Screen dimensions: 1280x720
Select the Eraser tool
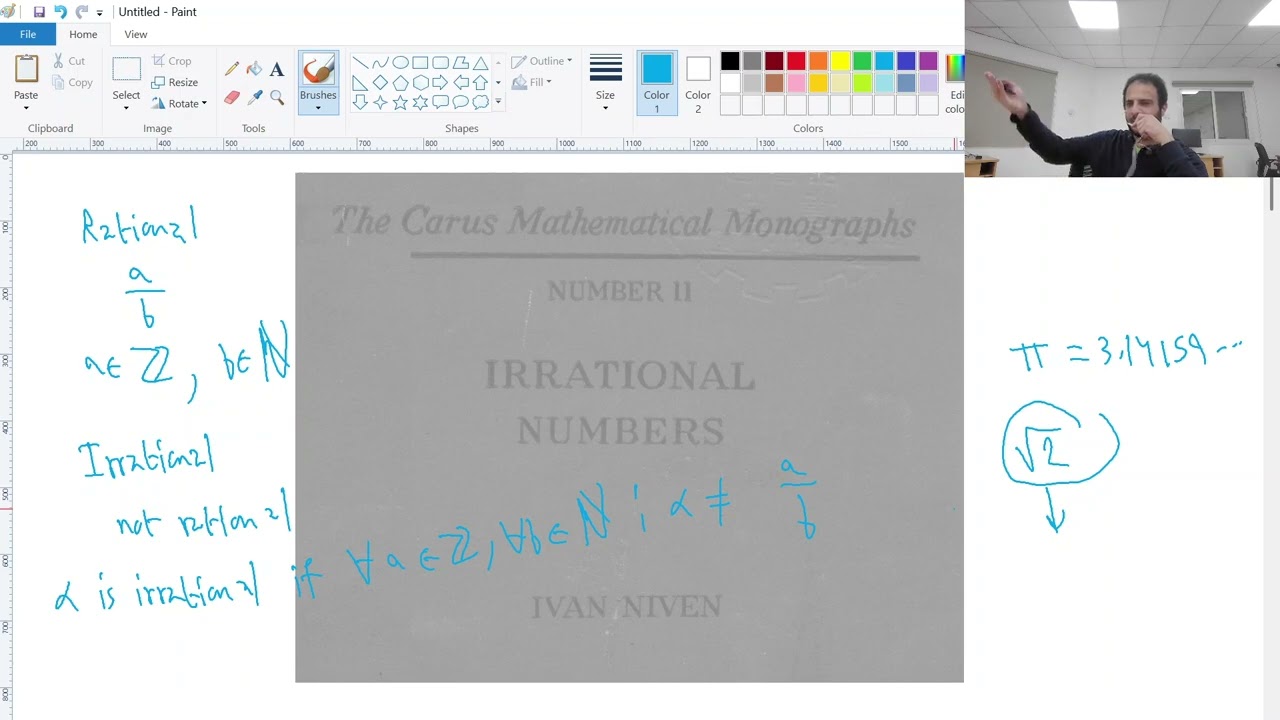[x=232, y=97]
